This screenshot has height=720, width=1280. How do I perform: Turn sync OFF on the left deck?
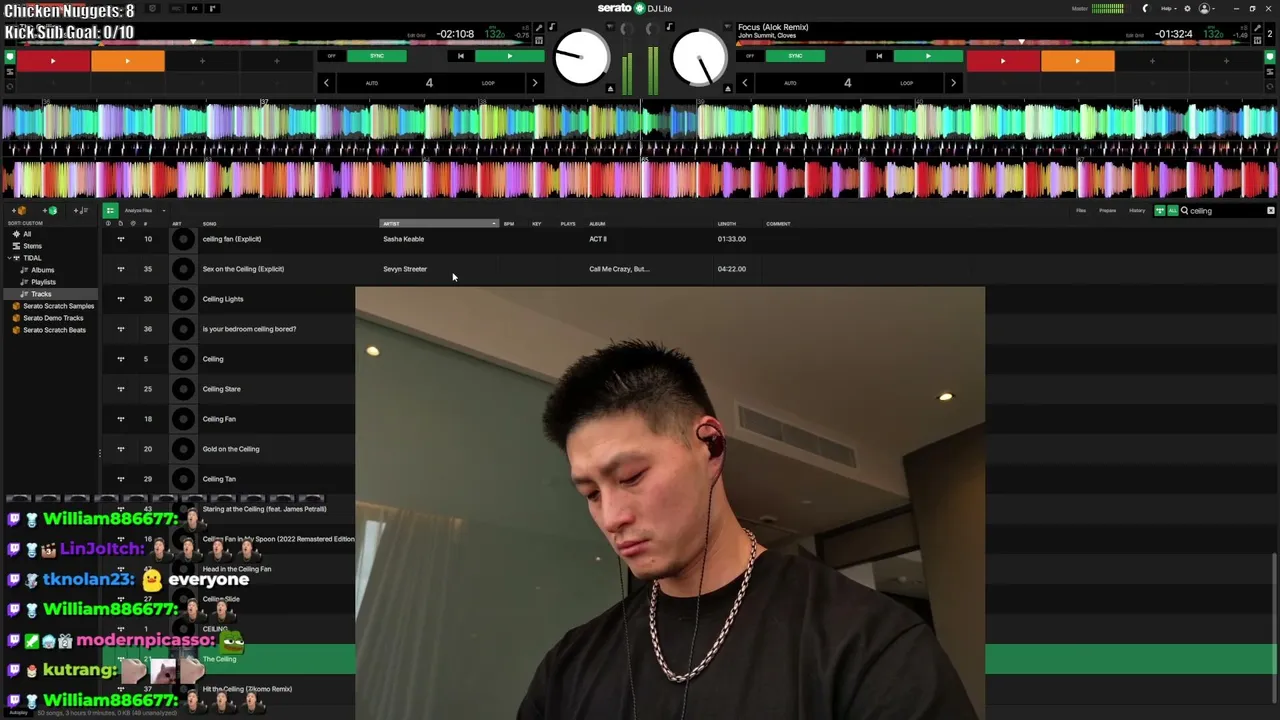point(331,56)
